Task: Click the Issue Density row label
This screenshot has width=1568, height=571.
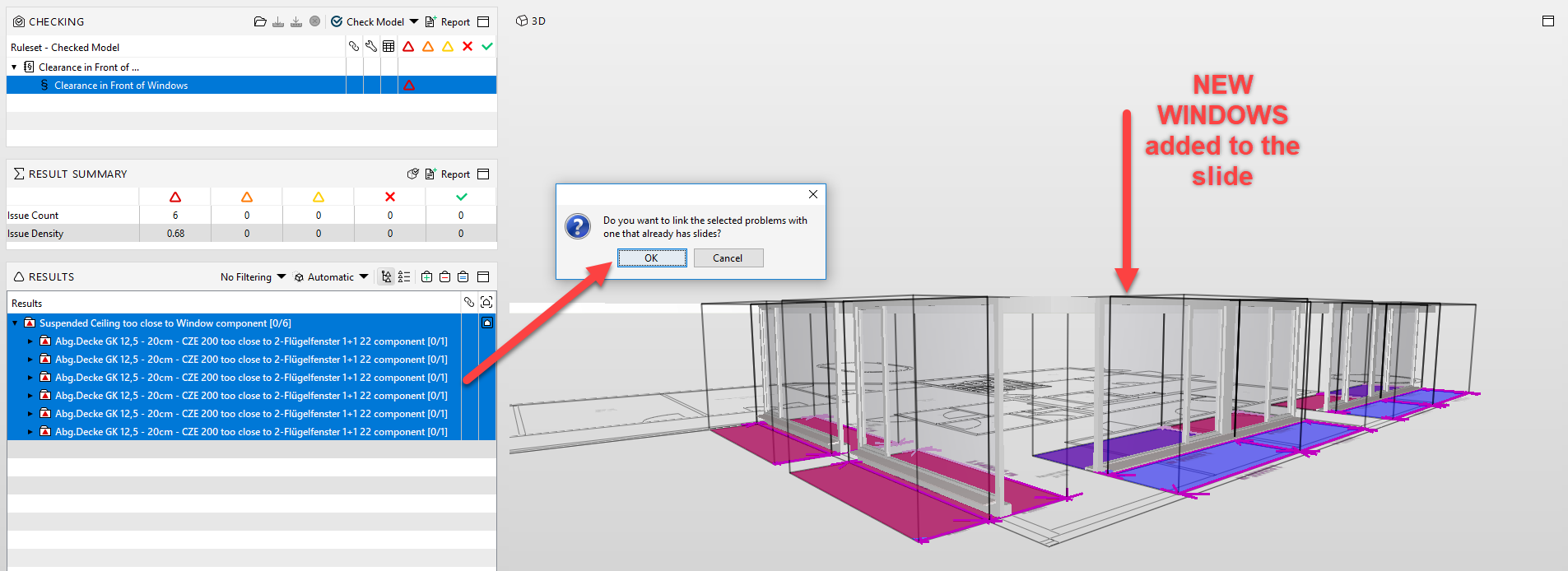Action: 35,234
